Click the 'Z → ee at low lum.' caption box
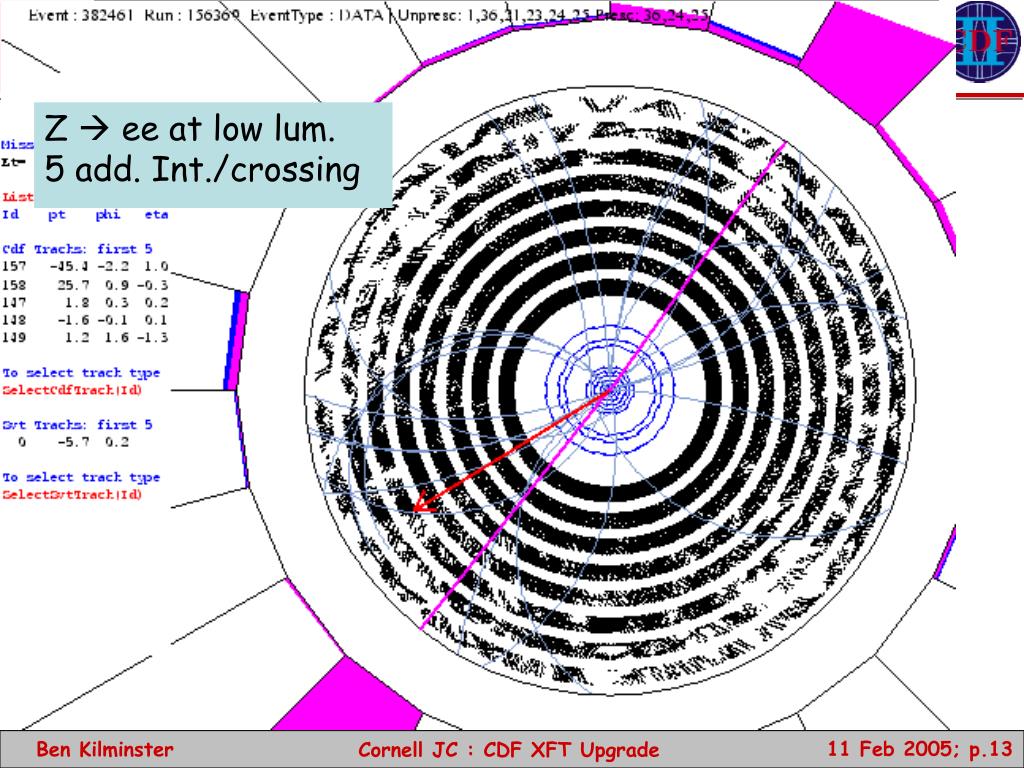The height and width of the screenshot is (768, 1024). pyautogui.click(x=213, y=155)
